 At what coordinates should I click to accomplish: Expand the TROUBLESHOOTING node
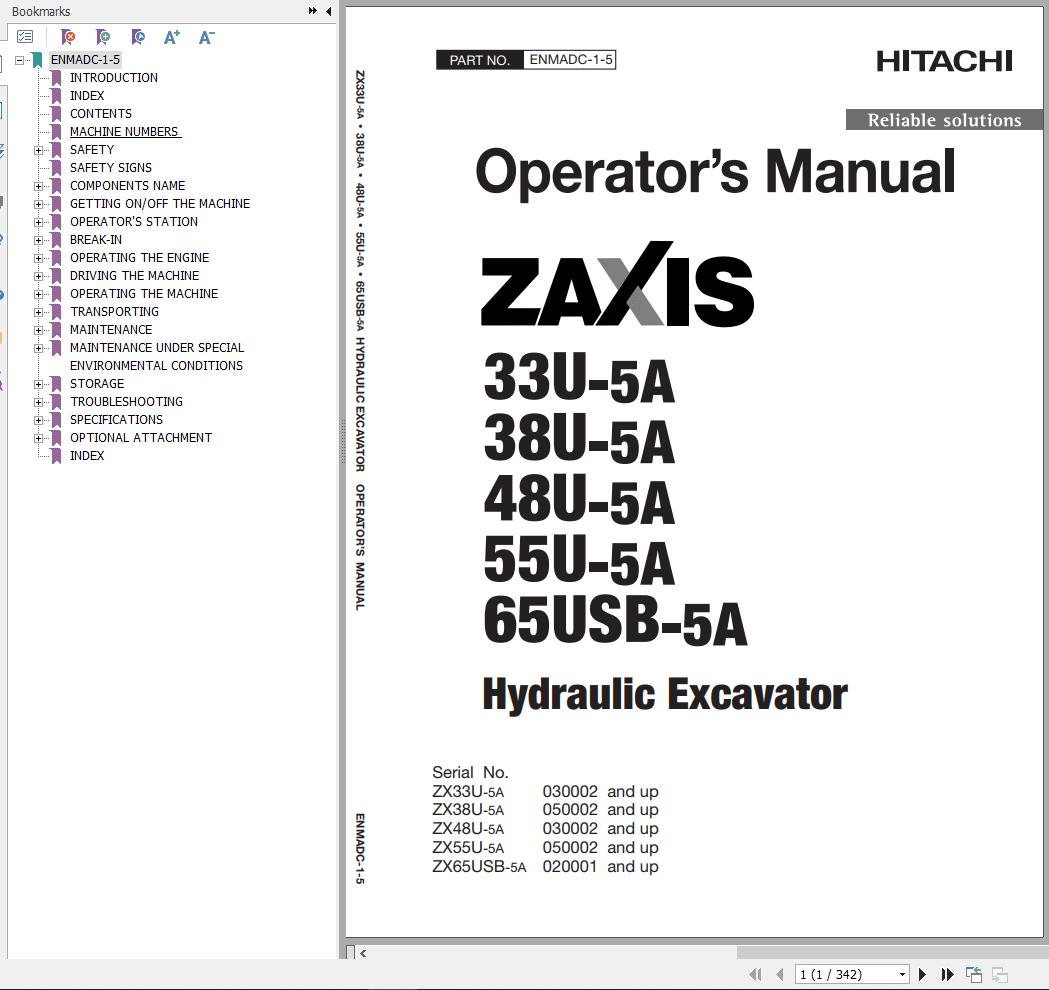[x=38, y=403]
